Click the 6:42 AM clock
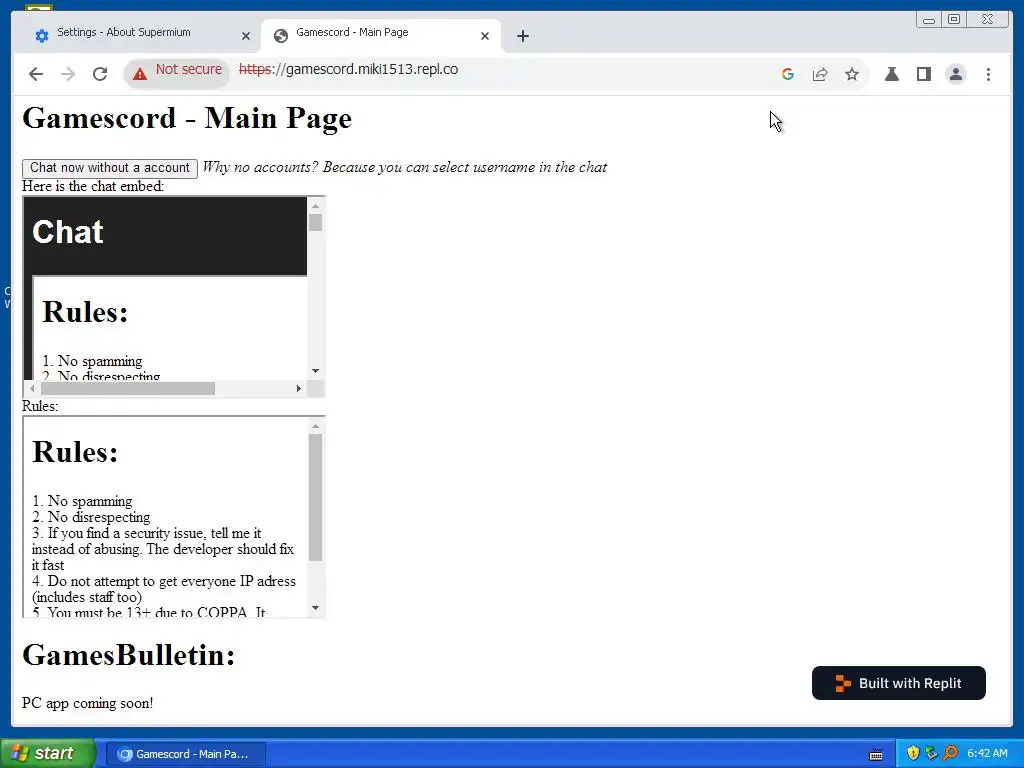 coord(987,754)
